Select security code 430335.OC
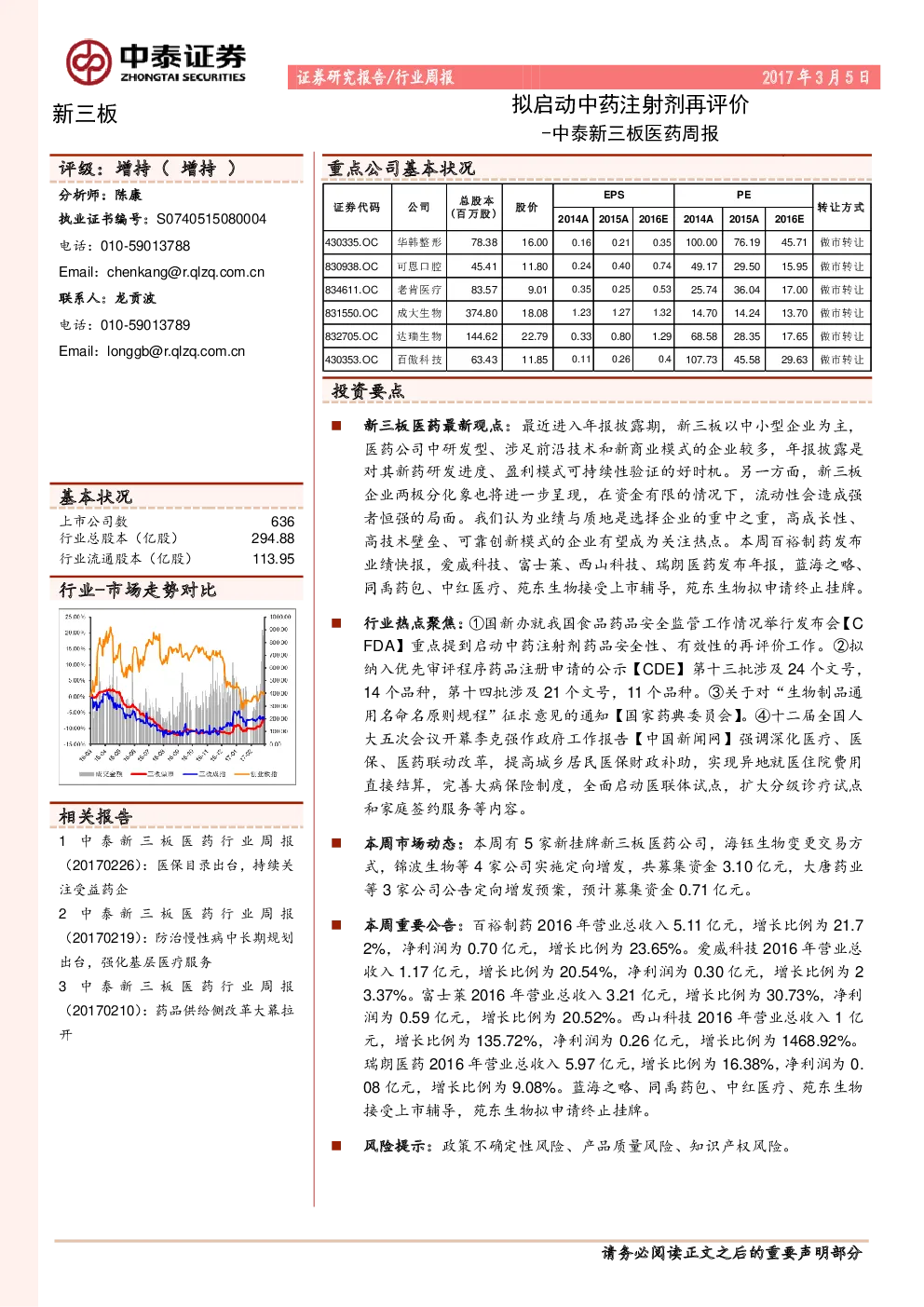The height and width of the screenshot is (1307, 924). point(352,242)
